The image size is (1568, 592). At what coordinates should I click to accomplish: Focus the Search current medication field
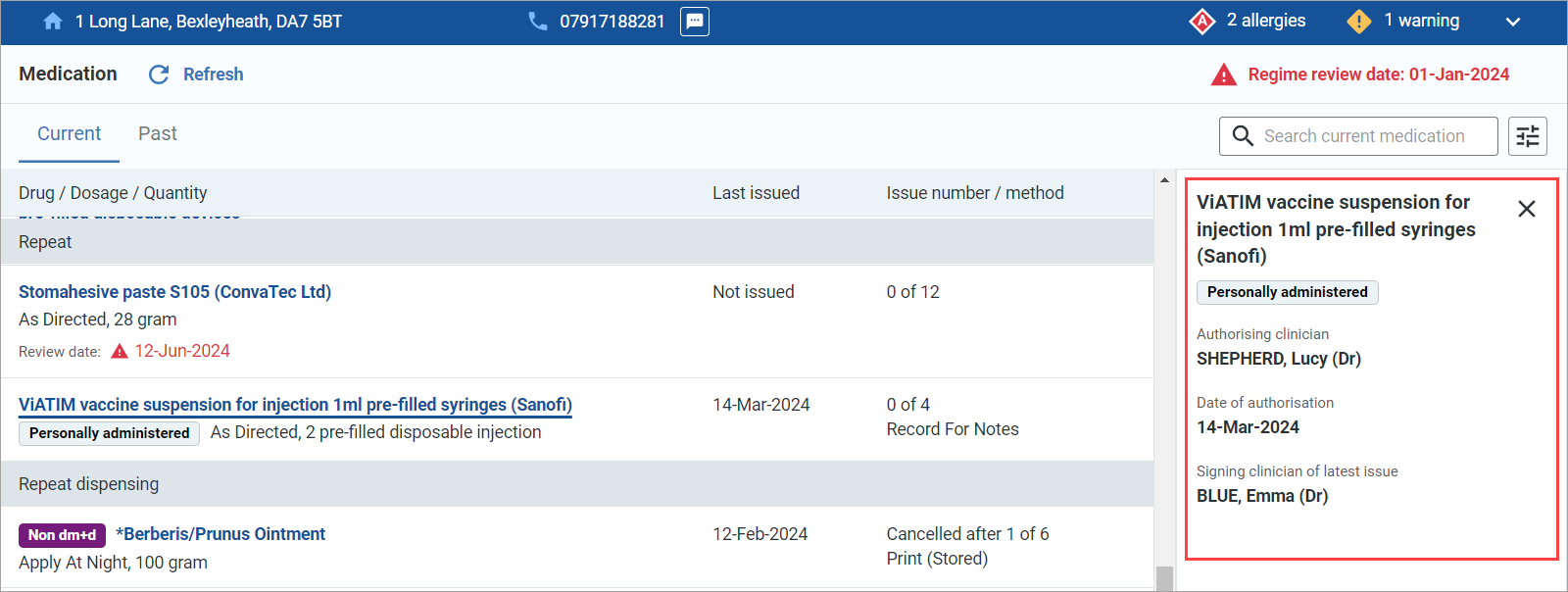pyautogui.click(x=1358, y=136)
